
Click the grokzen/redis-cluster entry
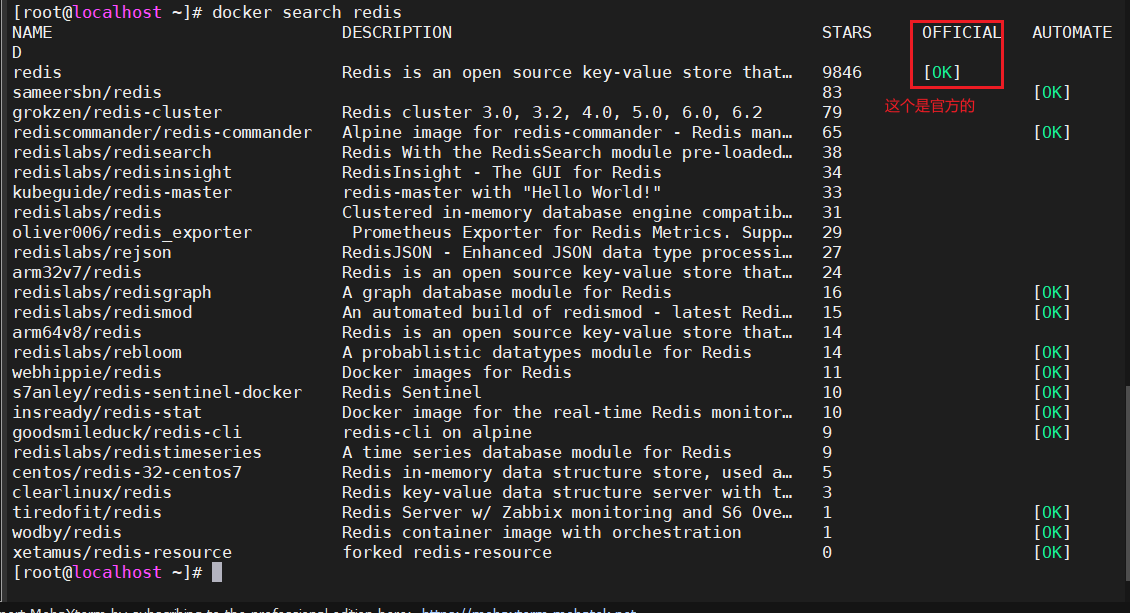coord(117,112)
